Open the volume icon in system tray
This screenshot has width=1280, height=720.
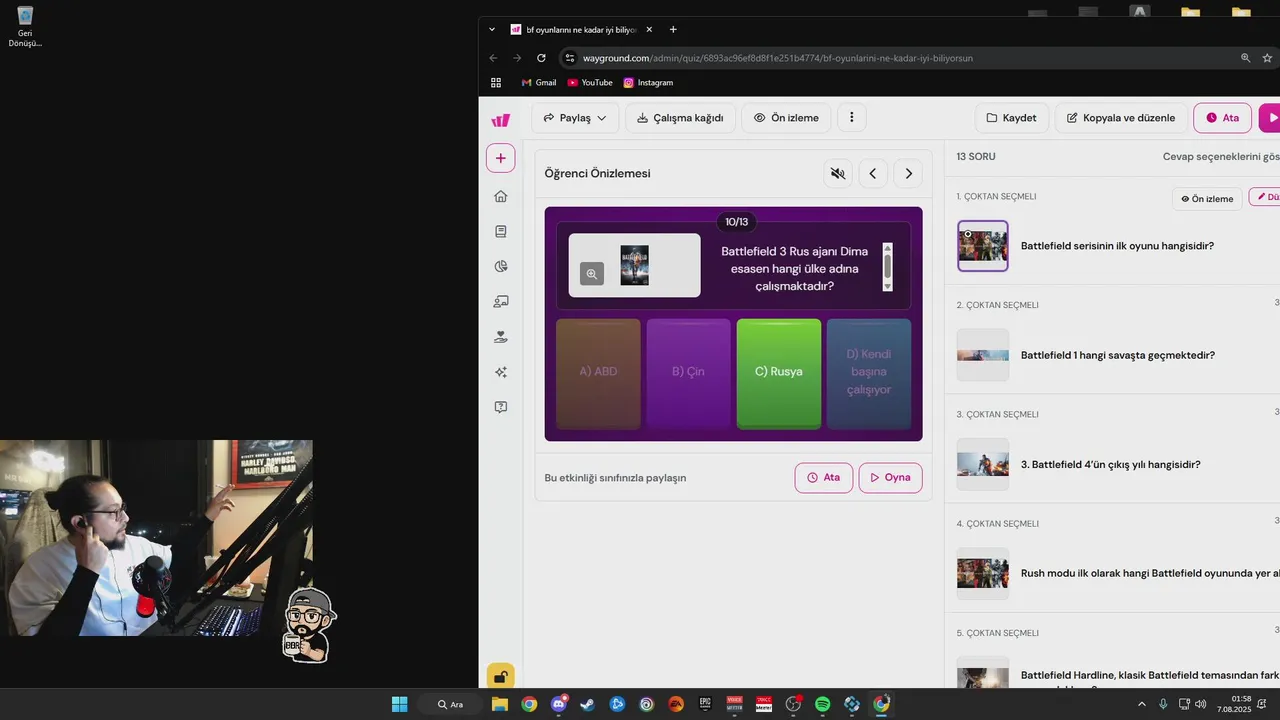(x=1200, y=704)
